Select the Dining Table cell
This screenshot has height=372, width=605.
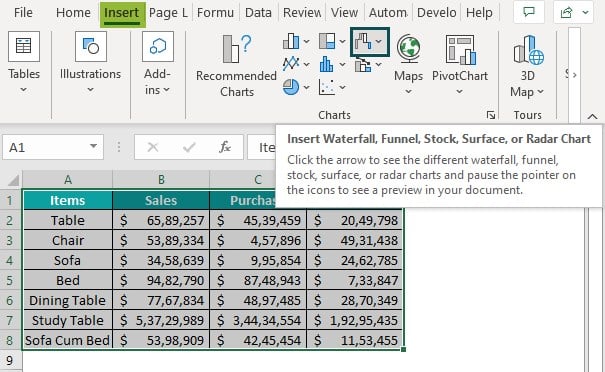68,300
